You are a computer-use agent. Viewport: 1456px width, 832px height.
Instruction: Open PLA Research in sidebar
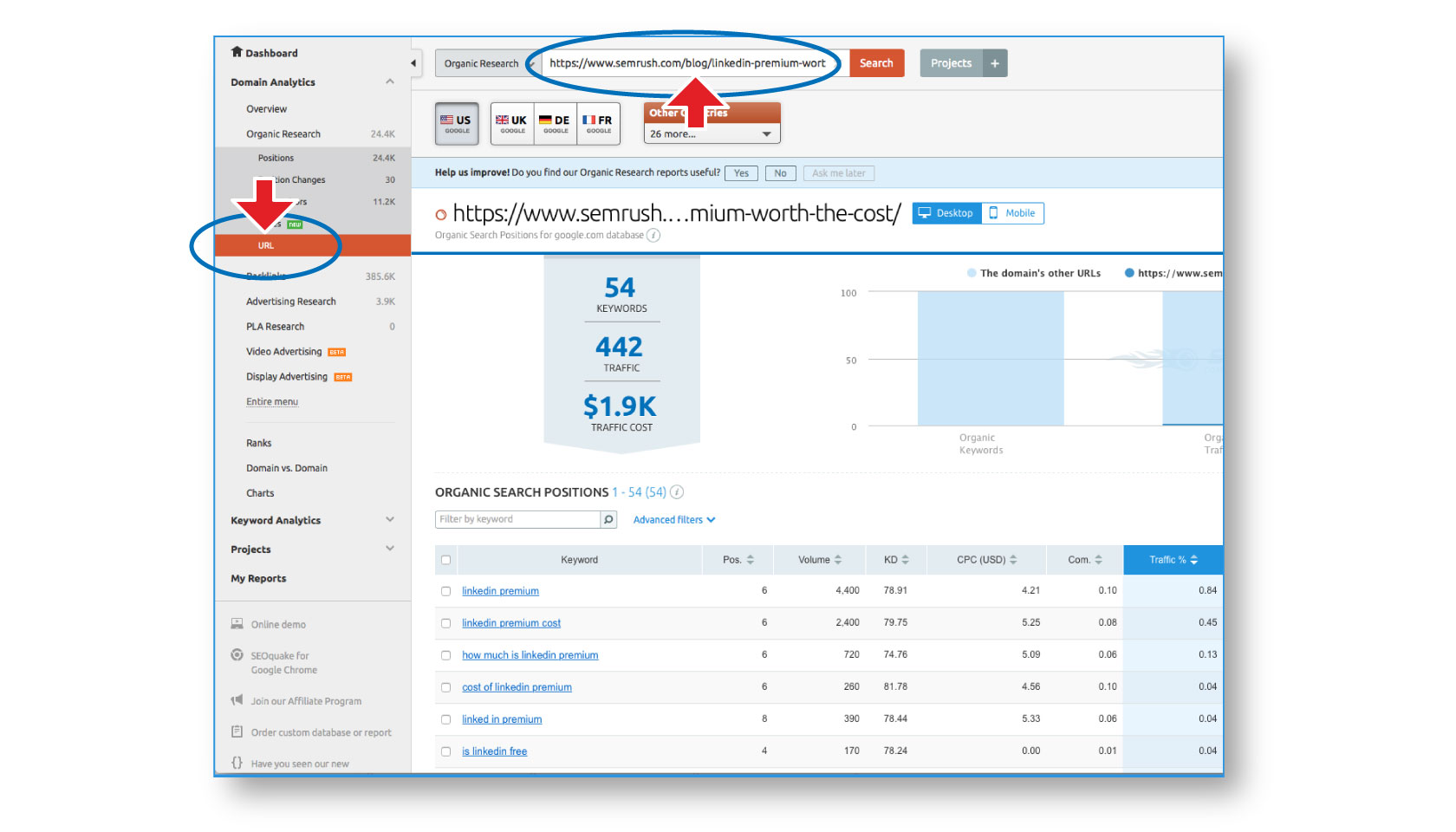[276, 327]
